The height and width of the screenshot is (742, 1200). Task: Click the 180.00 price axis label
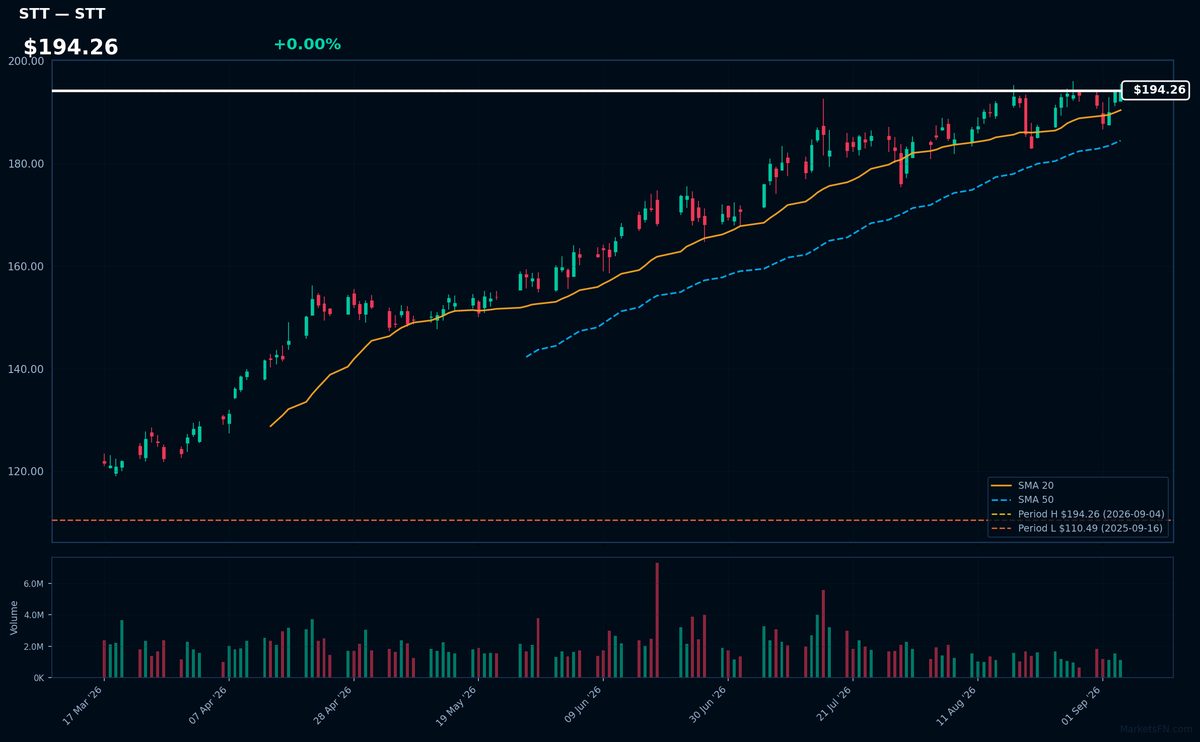pos(26,164)
